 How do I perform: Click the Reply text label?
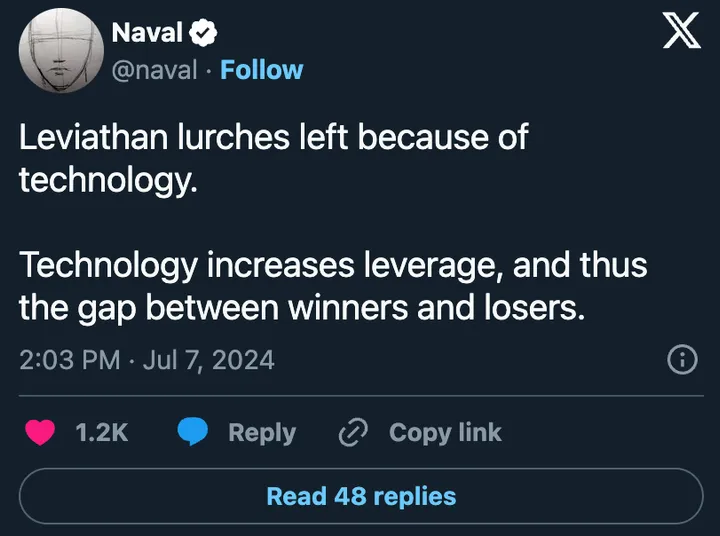point(262,432)
